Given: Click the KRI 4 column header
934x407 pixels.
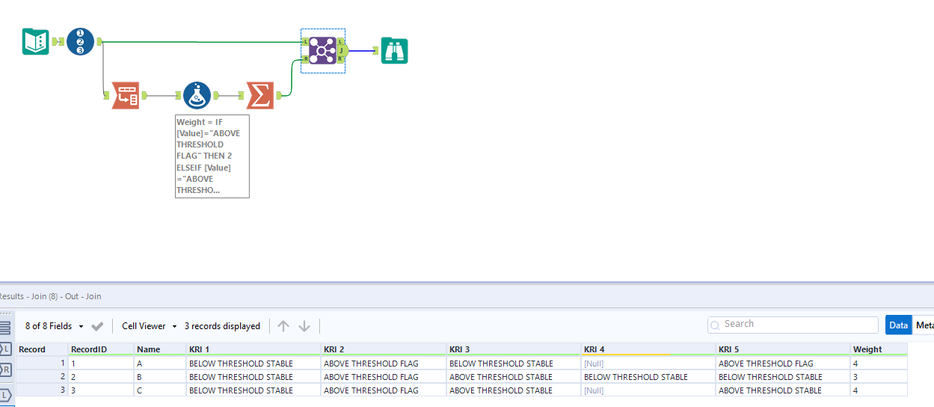Looking at the screenshot, I should coord(648,349).
